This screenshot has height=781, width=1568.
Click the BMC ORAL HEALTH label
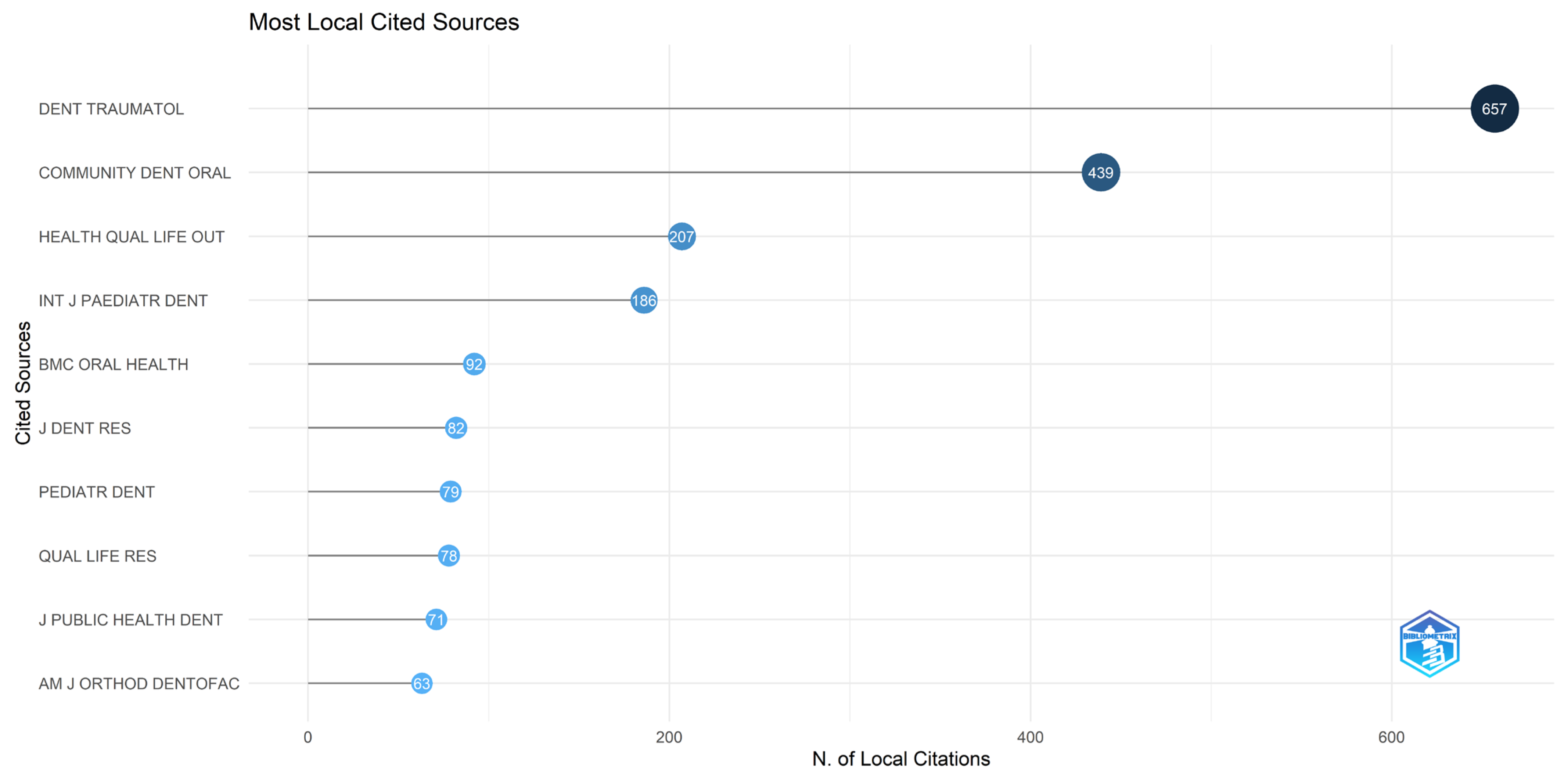point(113,365)
